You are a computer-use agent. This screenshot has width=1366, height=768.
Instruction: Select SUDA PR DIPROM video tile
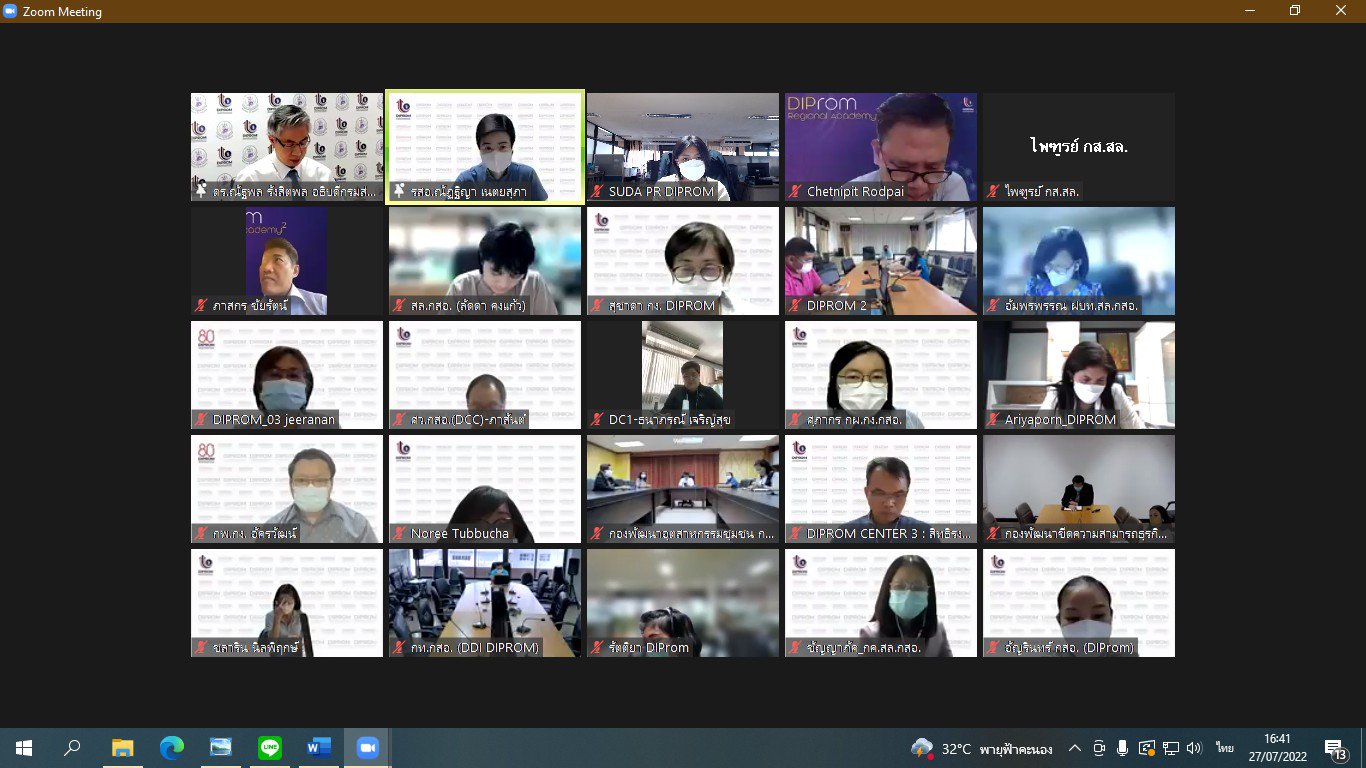click(x=683, y=147)
